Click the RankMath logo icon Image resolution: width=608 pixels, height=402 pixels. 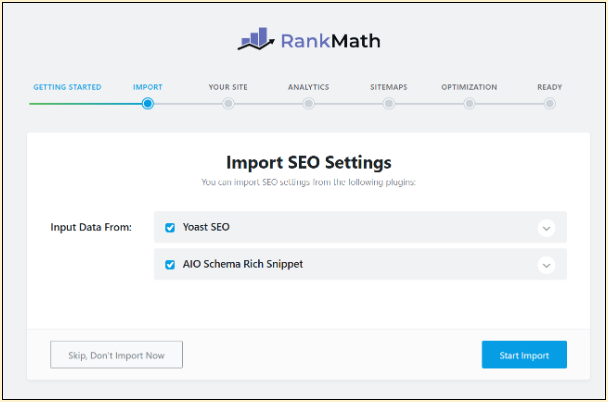[256, 39]
